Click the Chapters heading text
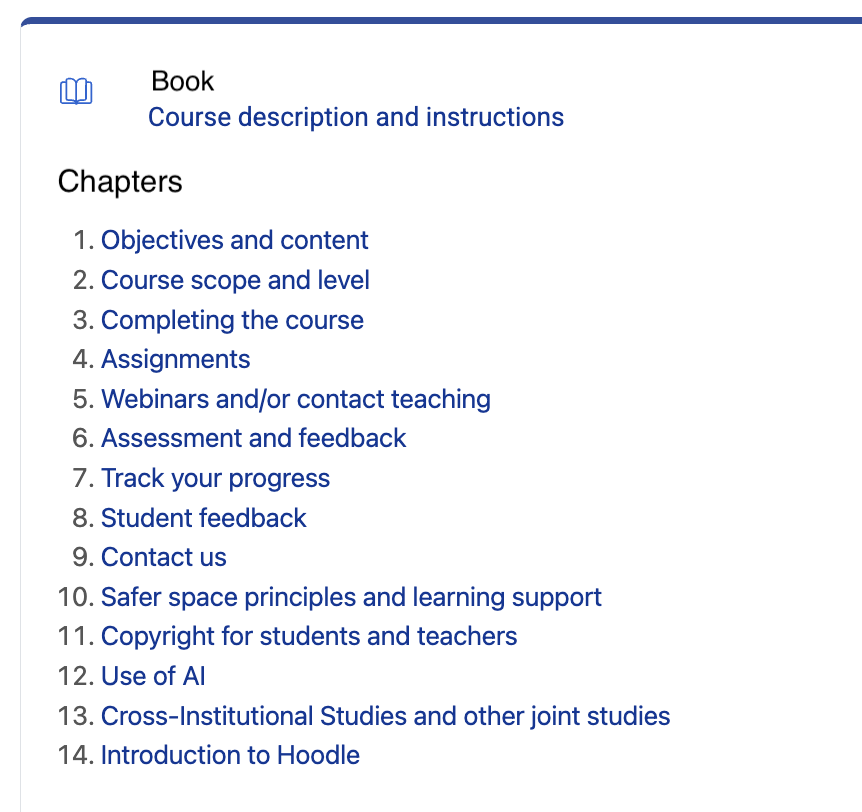Image resolution: width=862 pixels, height=812 pixels. coord(120,182)
